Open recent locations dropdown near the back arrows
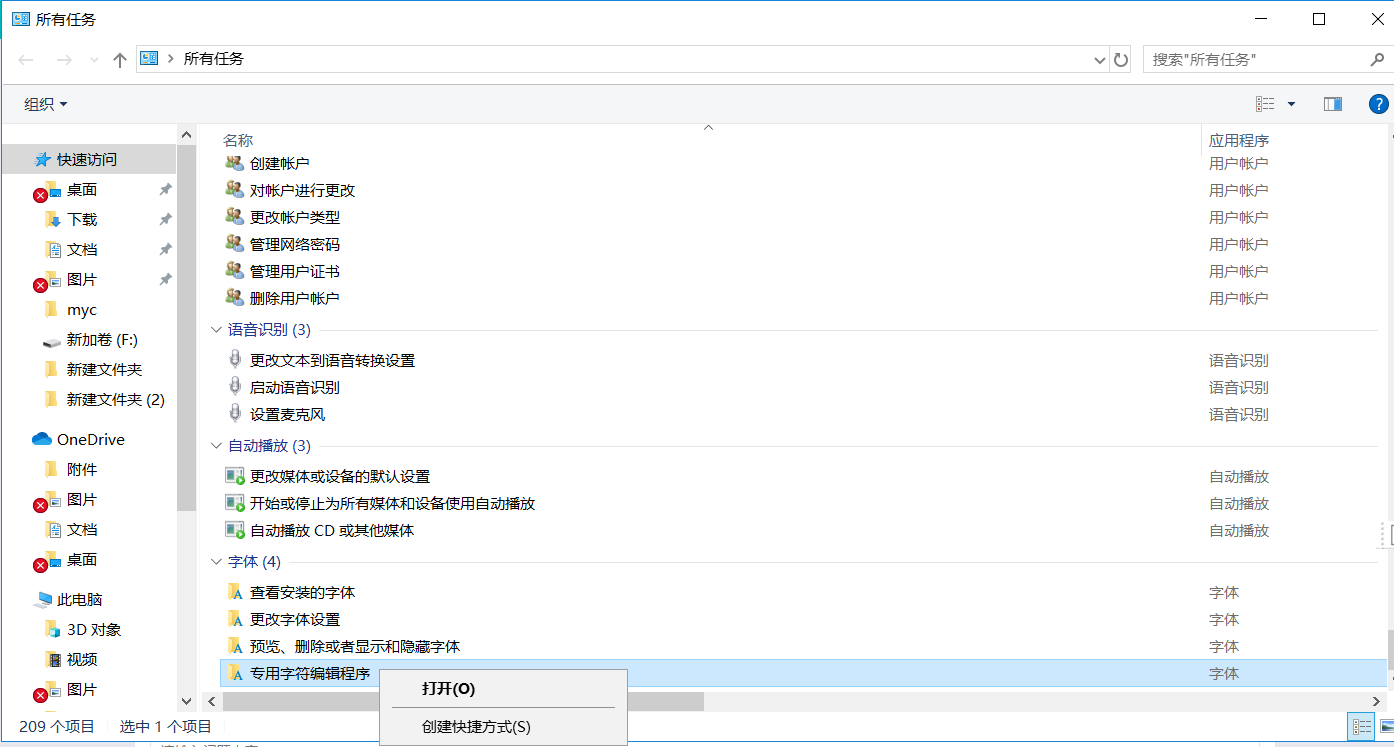Viewport: 1394px width, 747px height. click(94, 60)
